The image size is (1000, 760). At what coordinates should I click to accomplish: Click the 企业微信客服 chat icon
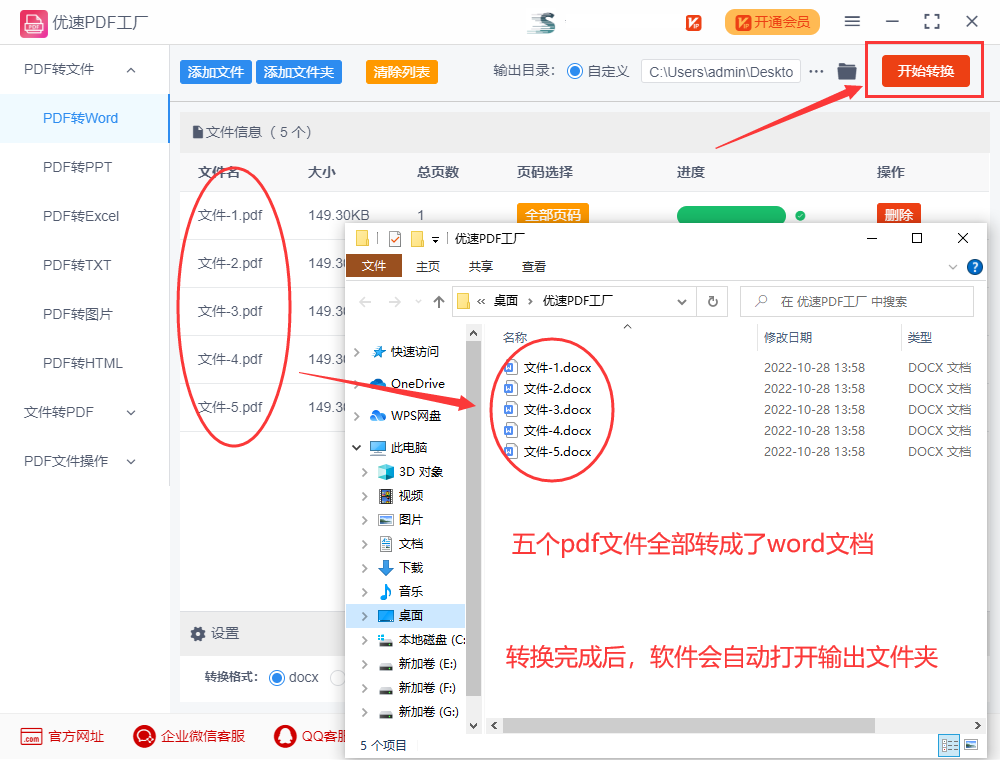(144, 736)
